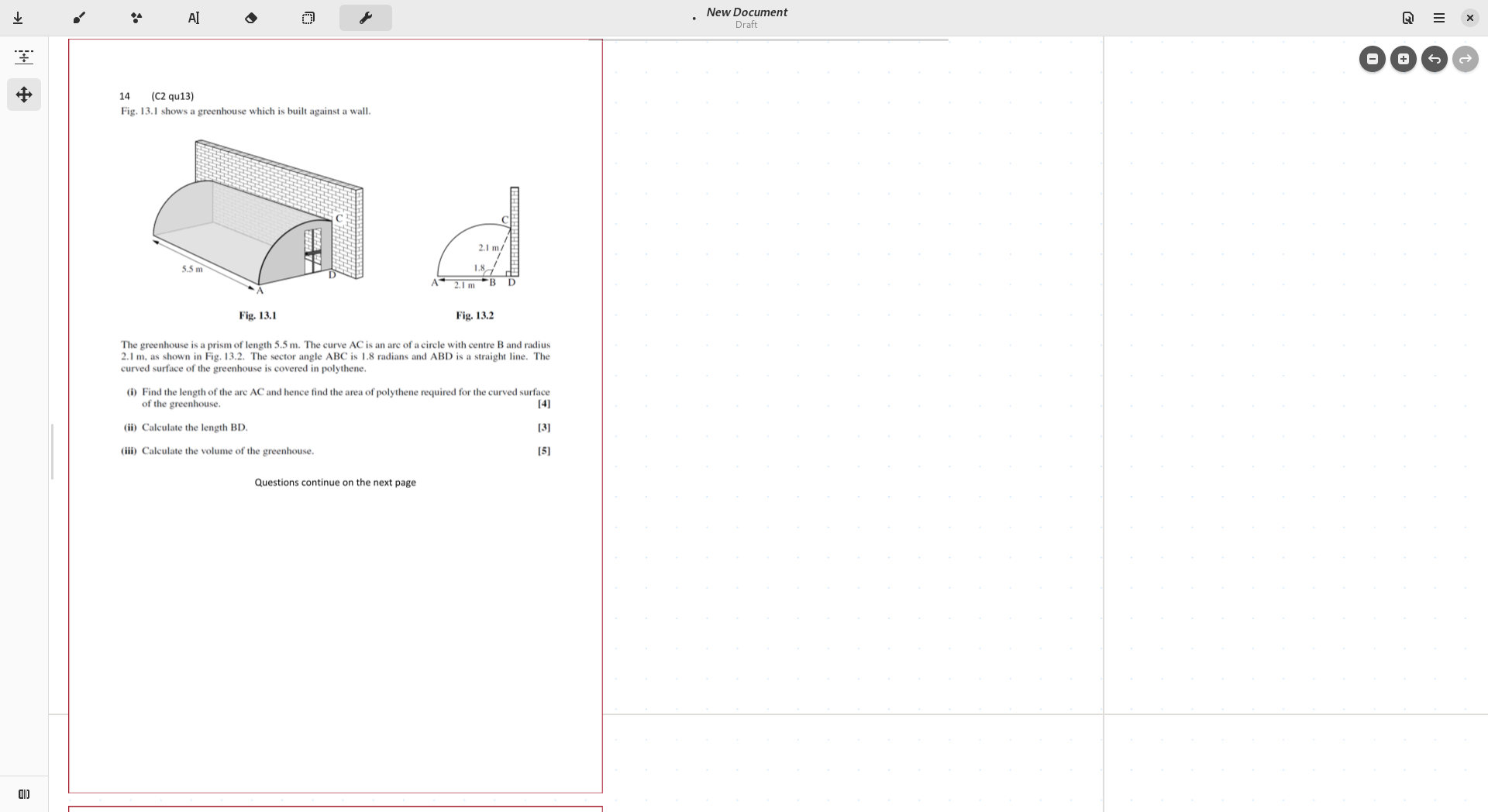Toggle the sidebar visibility at bottom left

click(x=24, y=793)
